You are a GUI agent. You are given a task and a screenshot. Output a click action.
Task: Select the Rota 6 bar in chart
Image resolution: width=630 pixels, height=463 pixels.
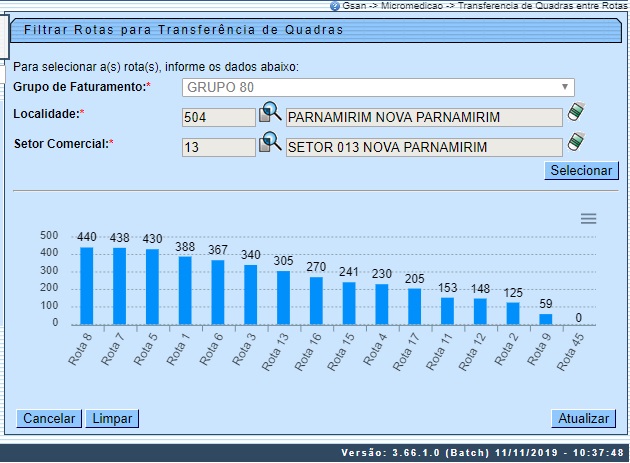click(218, 293)
